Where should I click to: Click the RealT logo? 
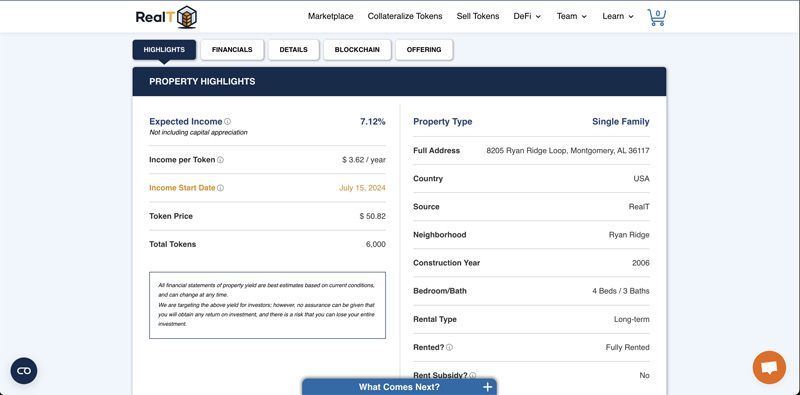[166, 17]
